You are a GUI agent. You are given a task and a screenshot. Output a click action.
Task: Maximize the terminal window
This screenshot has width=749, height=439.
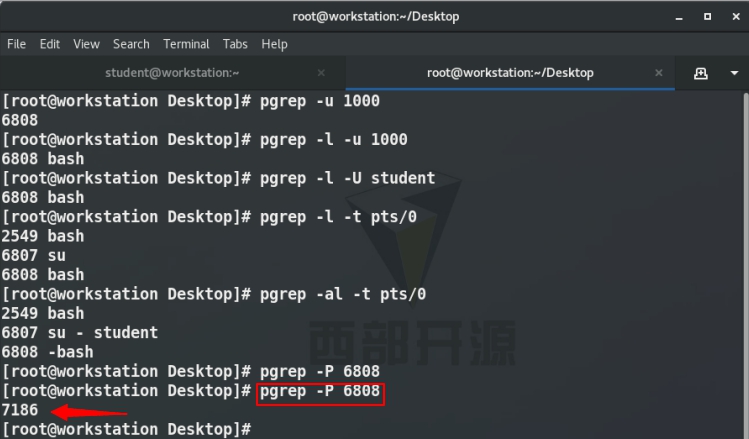point(707,17)
